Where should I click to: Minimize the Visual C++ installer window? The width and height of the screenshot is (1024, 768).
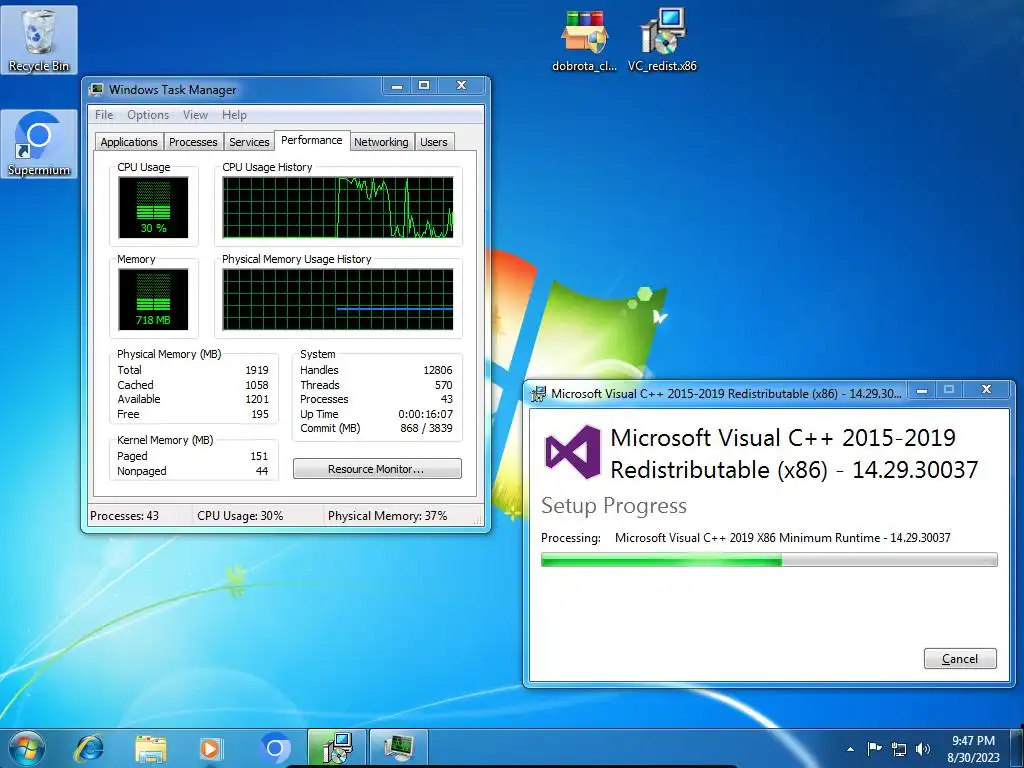point(921,391)
